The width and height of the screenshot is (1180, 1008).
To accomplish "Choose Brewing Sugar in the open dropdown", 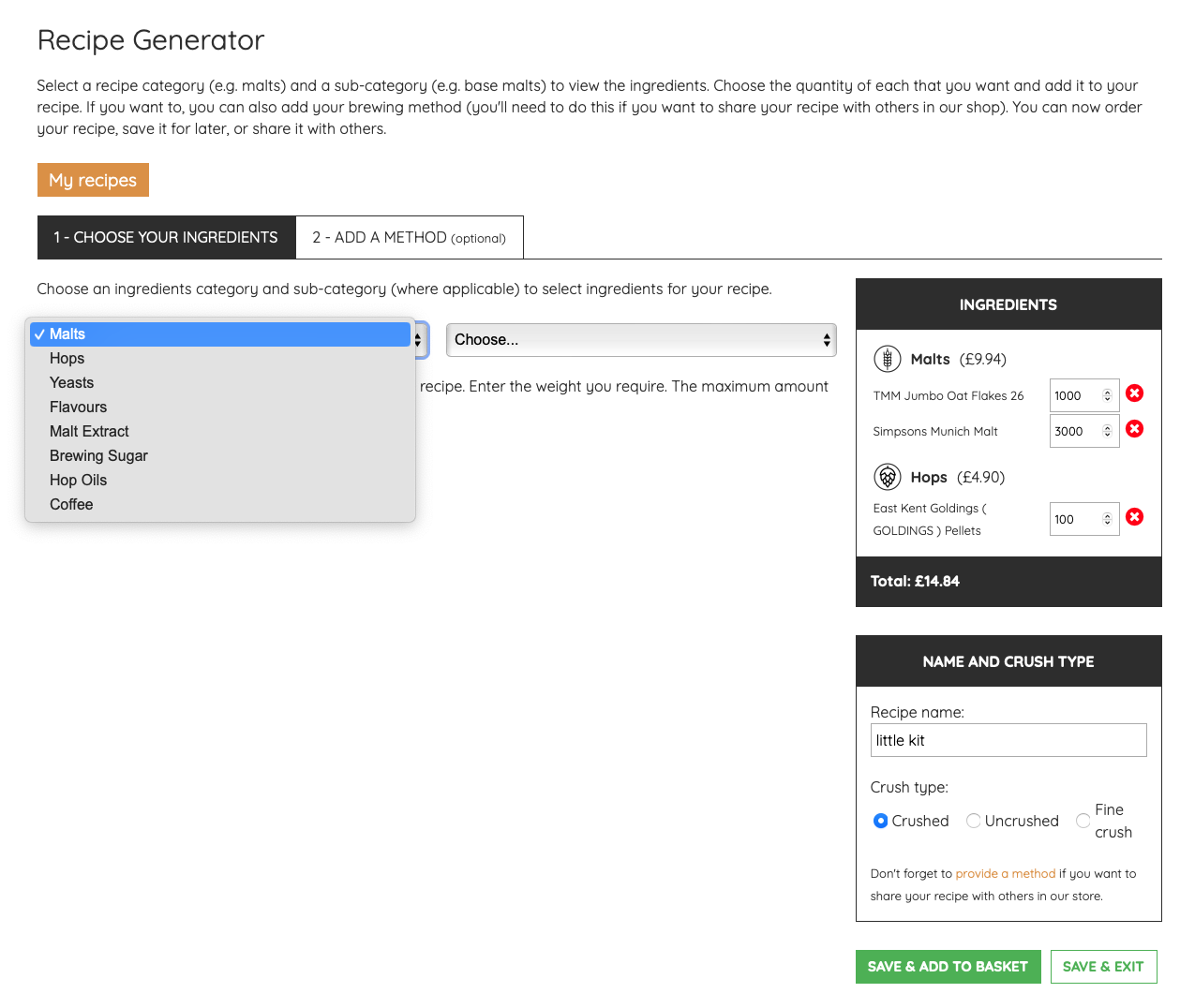I will pos(98,455).
